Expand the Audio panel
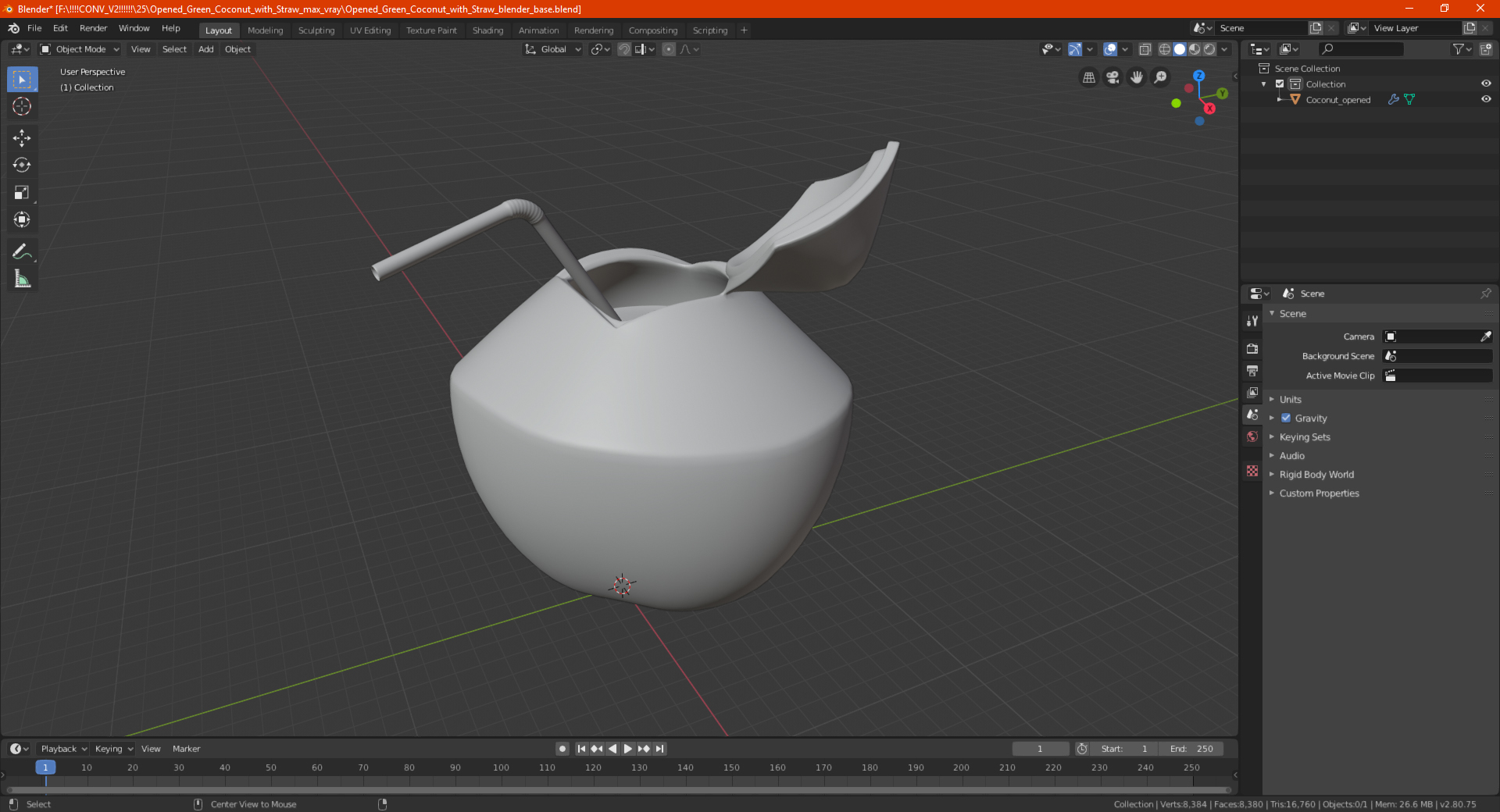The image size is (1500, 812). click(1291, 456)
